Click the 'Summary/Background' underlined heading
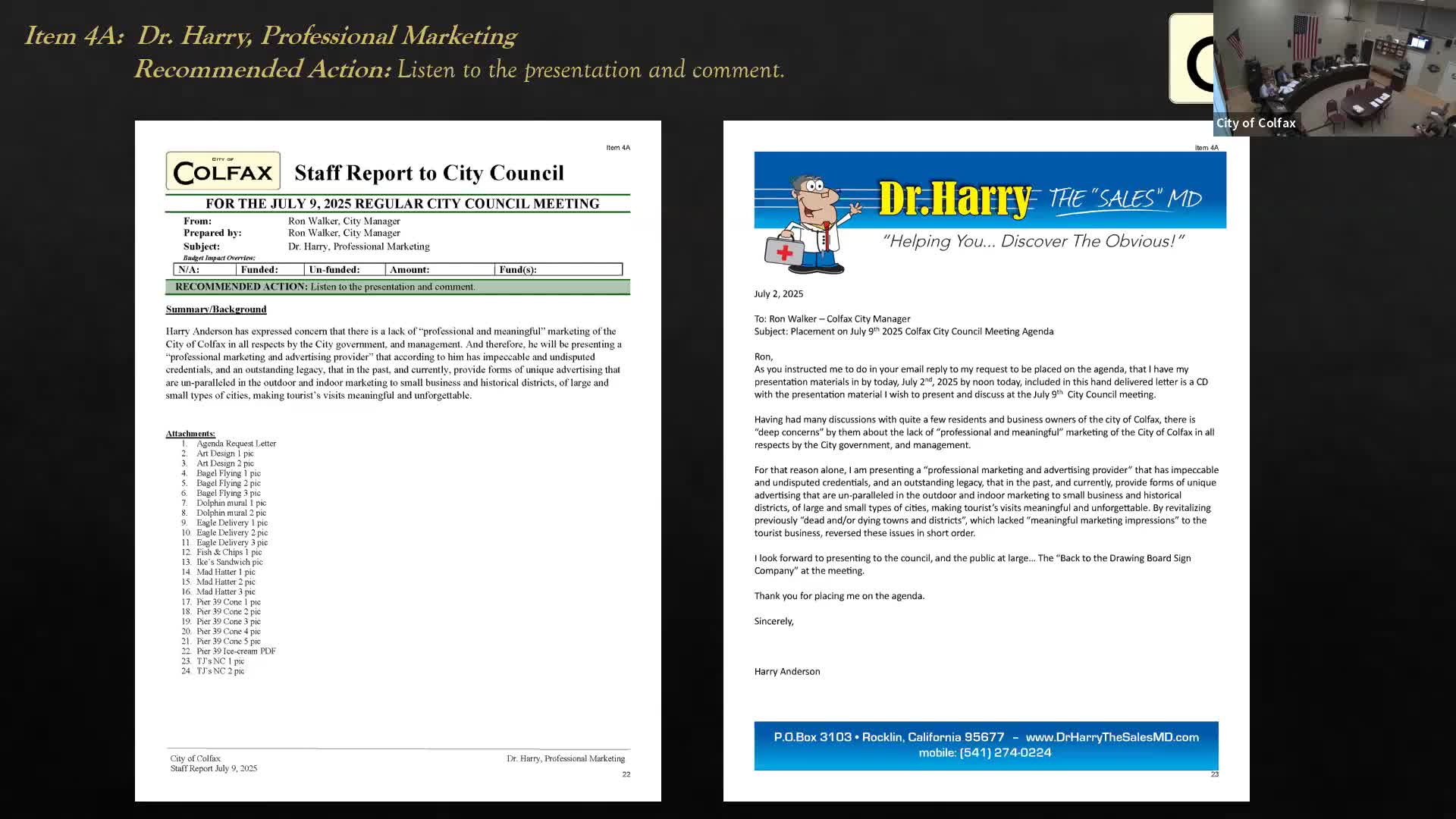This screenshot has height=819, width=1456. tap(216, 309)
